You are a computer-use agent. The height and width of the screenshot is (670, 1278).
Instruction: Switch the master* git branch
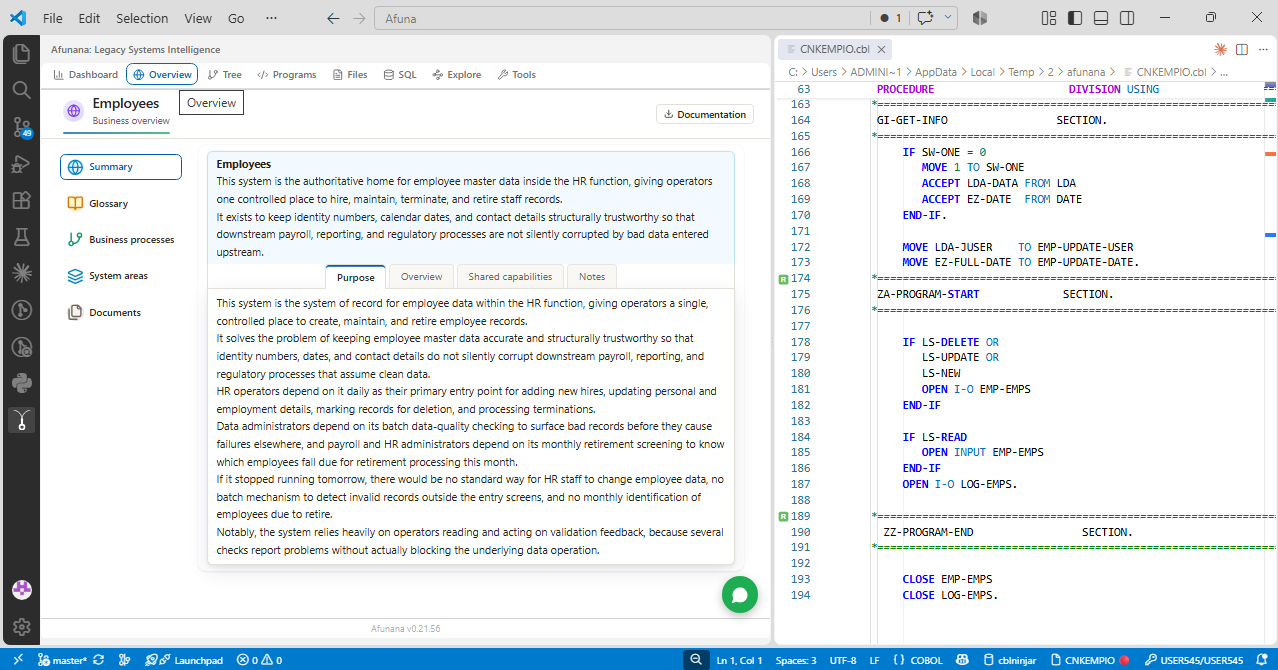(x=62, y=660)
